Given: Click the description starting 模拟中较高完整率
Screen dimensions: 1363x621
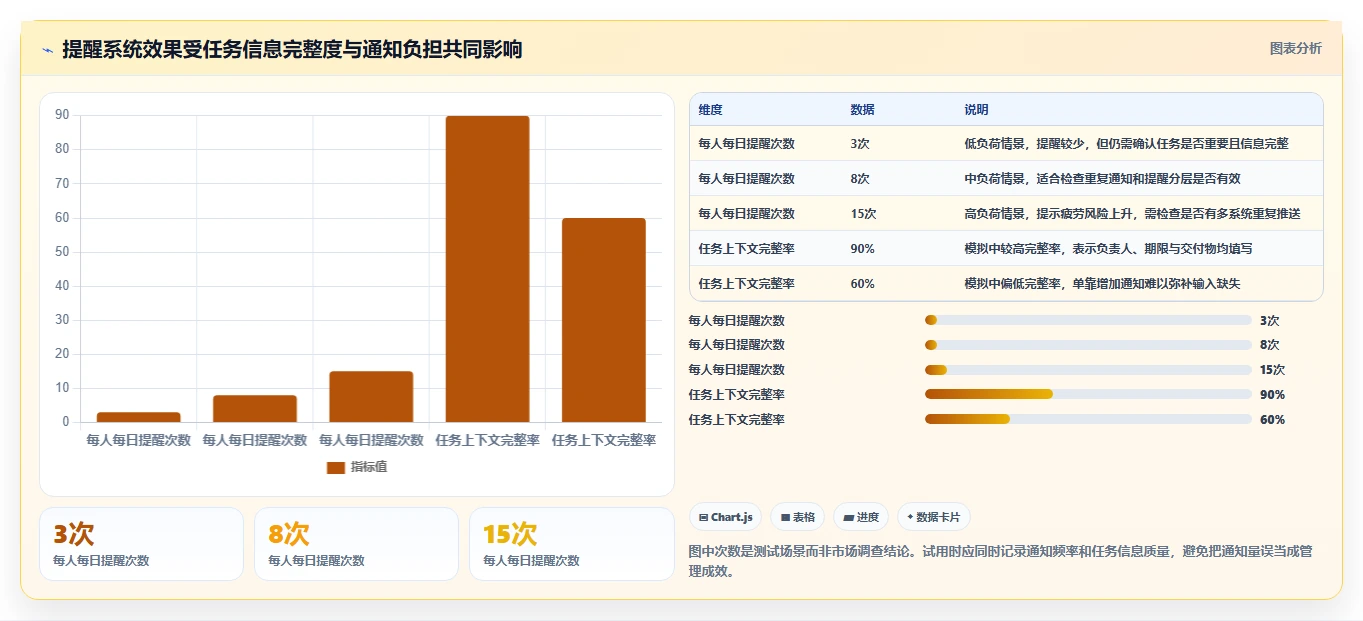Looking at the screenshot, I should pos(1108,248).
